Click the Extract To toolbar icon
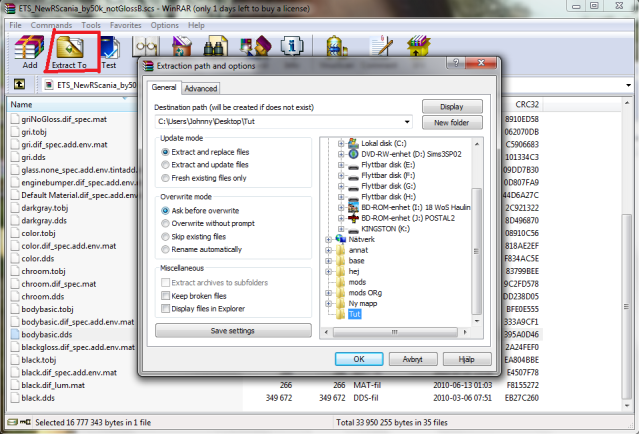The height and width of the screenshot is (434, 639). coord(70,52)
